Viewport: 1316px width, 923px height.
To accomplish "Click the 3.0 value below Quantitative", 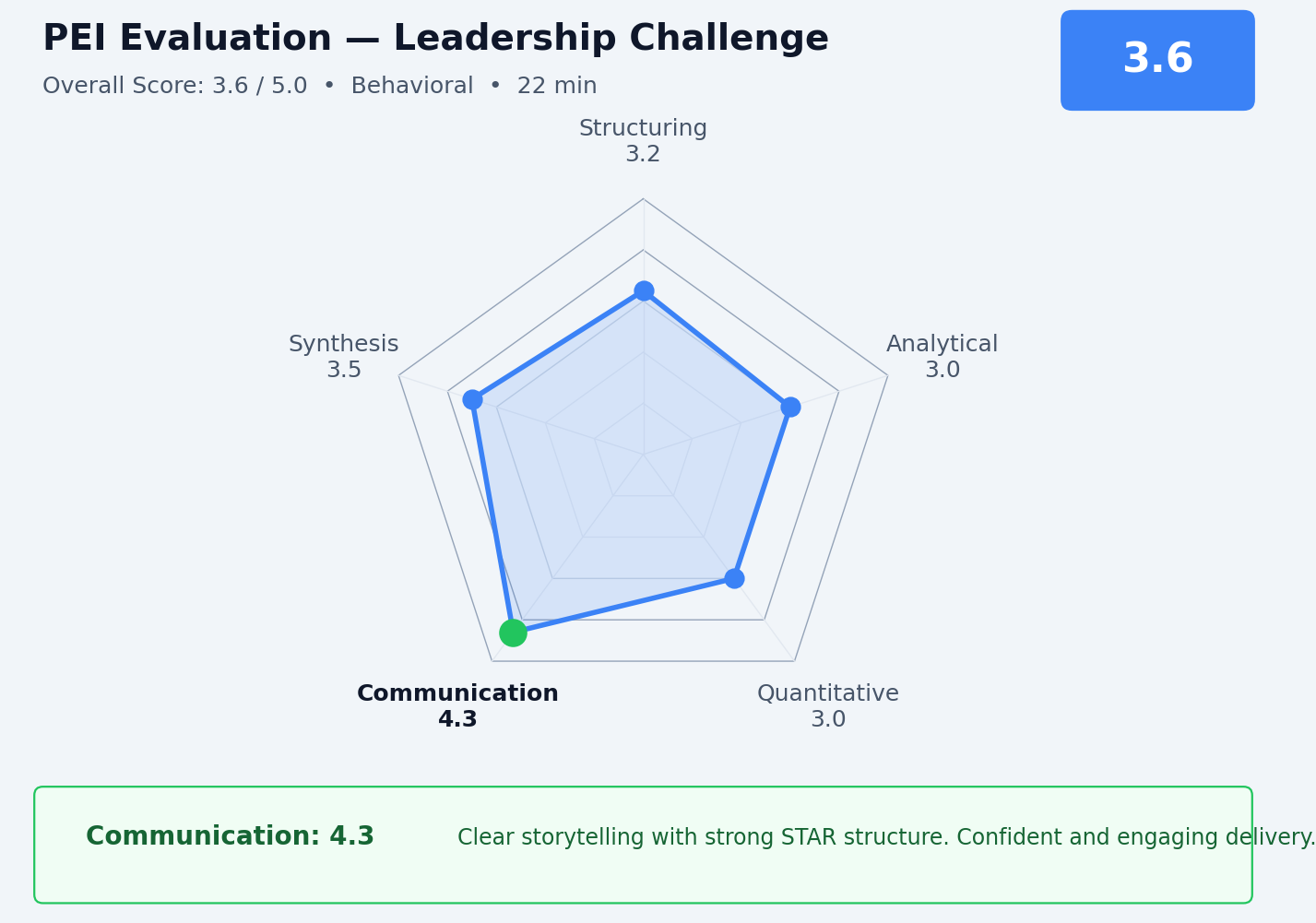I will point(828,720).
